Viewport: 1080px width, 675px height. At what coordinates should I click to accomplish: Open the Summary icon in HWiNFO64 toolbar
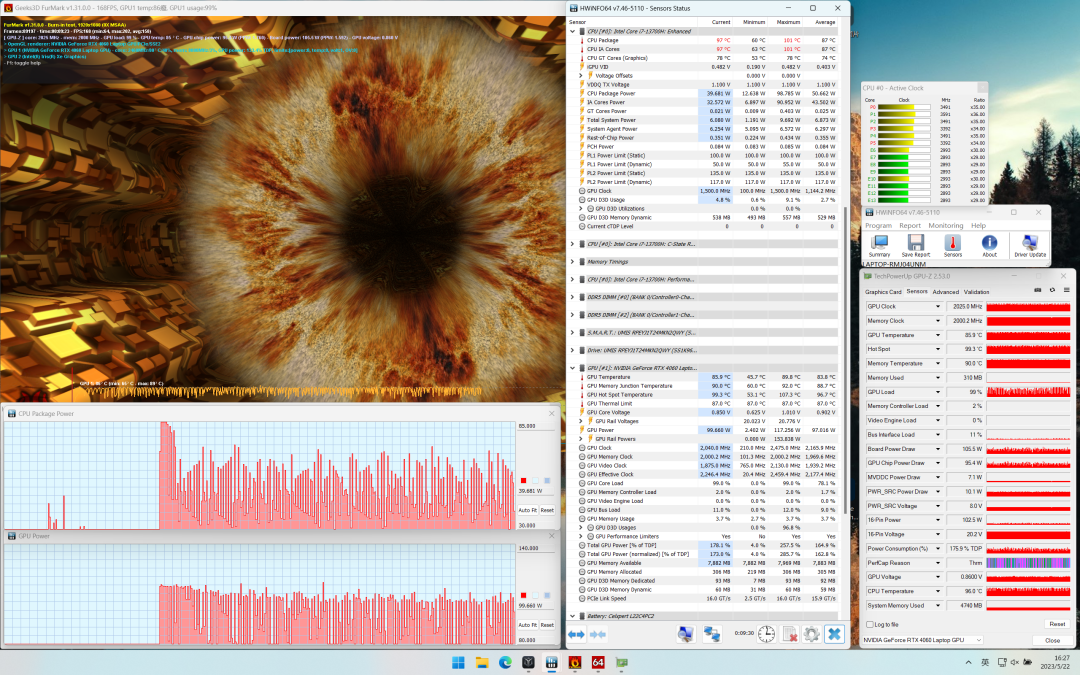tap(879, 243)
